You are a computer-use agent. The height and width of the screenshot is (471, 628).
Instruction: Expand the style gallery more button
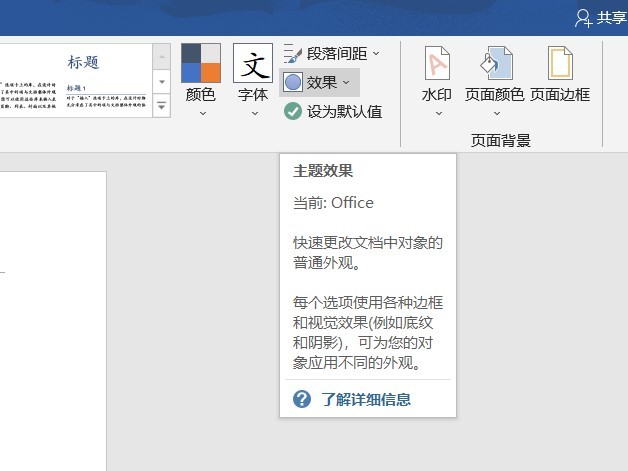162,106
